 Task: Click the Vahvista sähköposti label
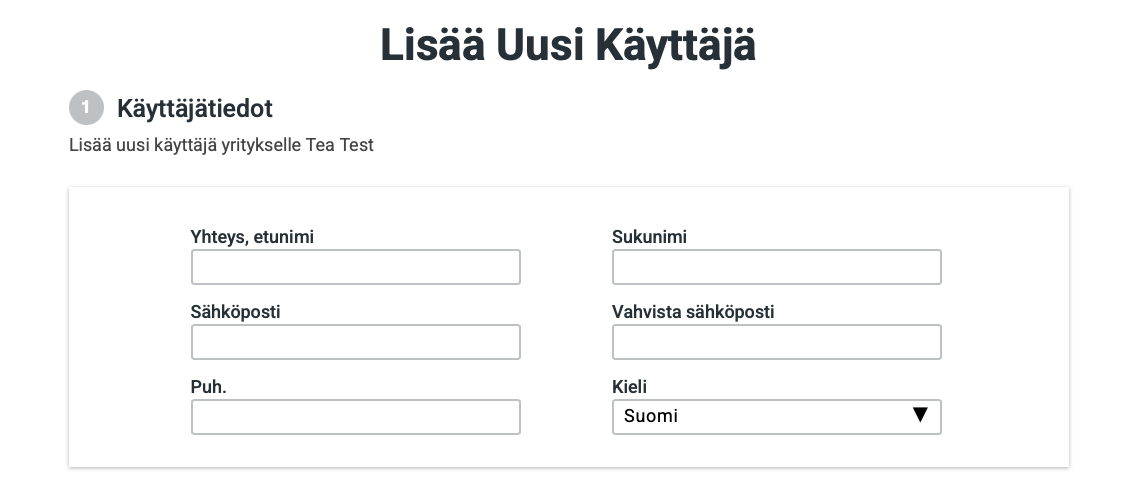[x=693, y=312]
